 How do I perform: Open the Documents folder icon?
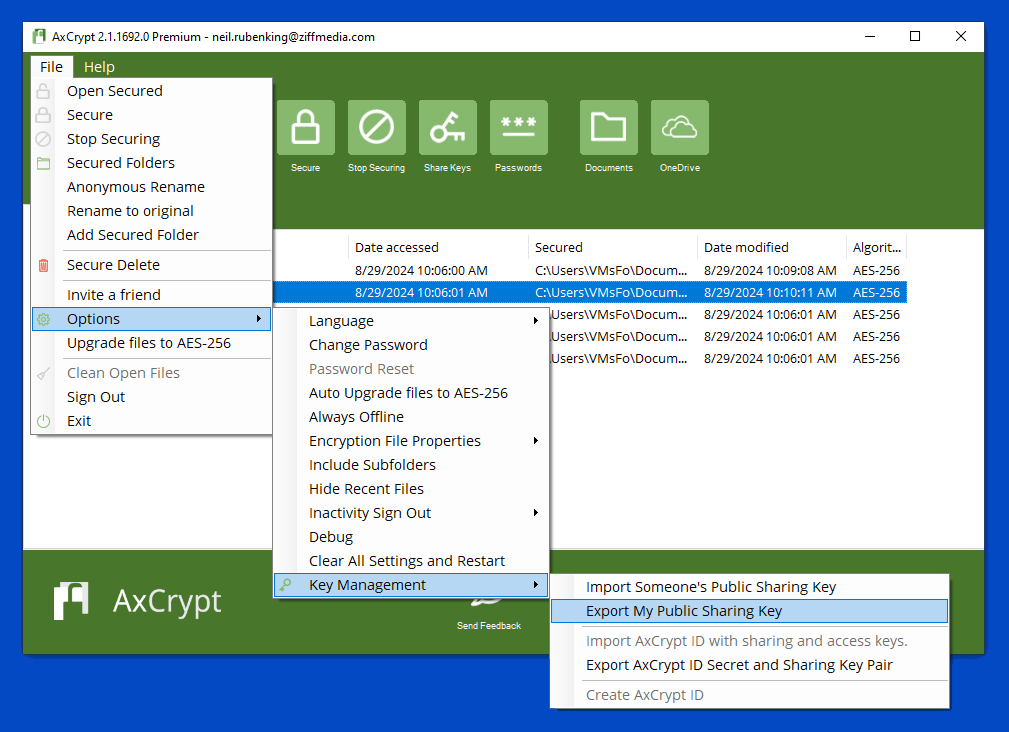click(x=608, y=128)
